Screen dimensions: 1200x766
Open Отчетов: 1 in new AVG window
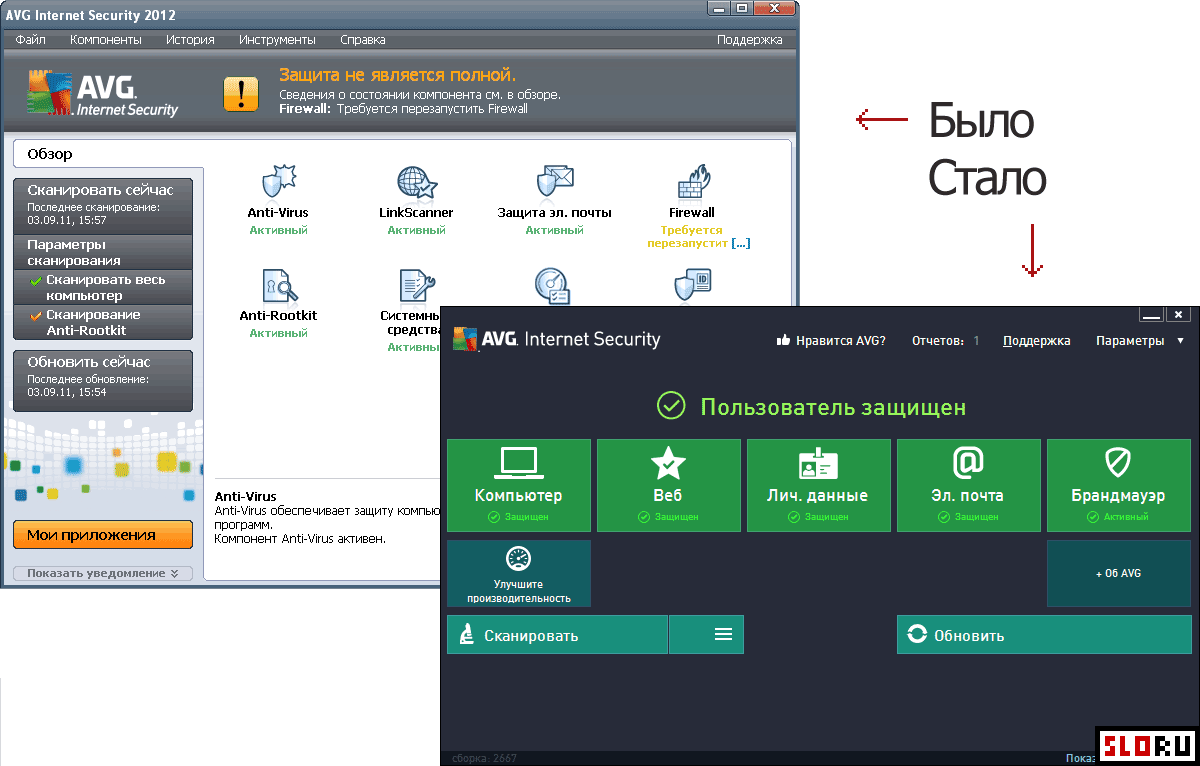(945, 341)
